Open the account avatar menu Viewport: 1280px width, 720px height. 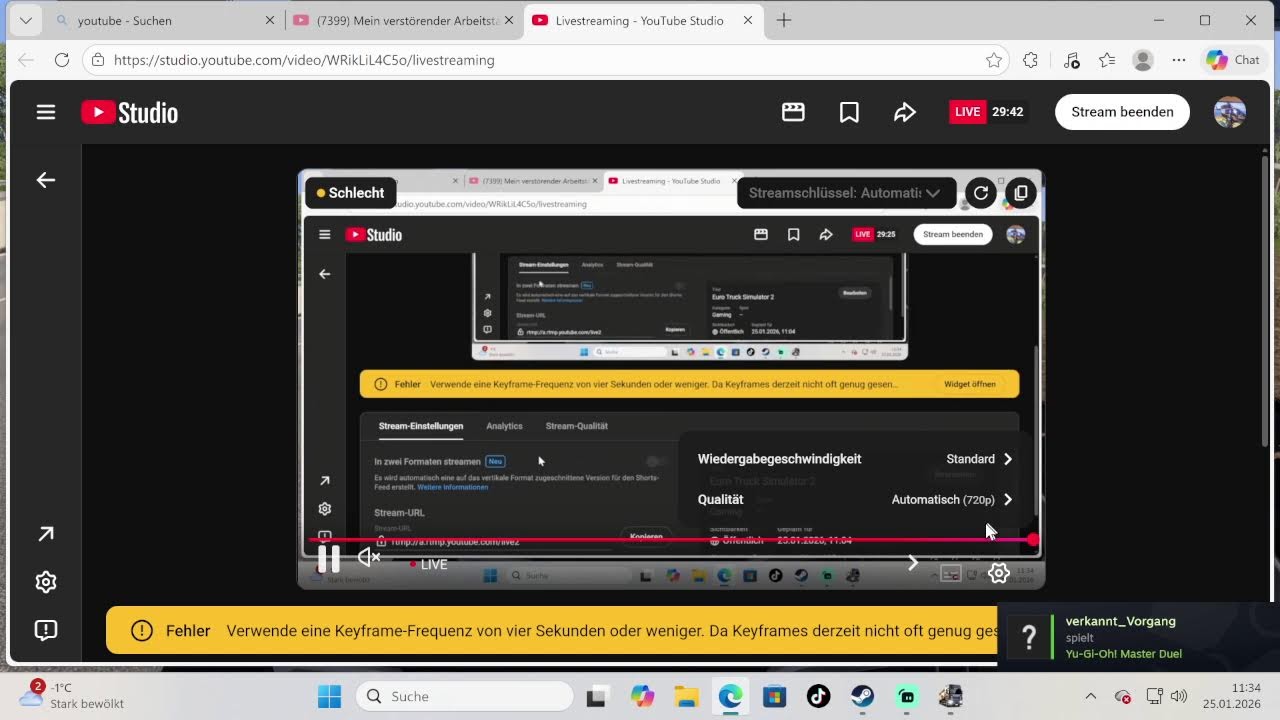tap(1230, 112)
